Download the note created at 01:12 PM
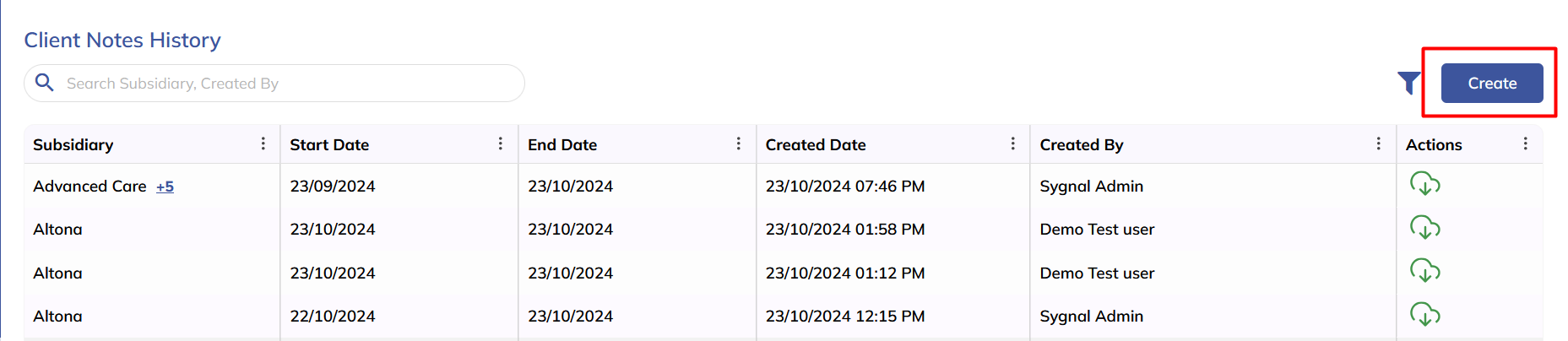 (1424, 272)
